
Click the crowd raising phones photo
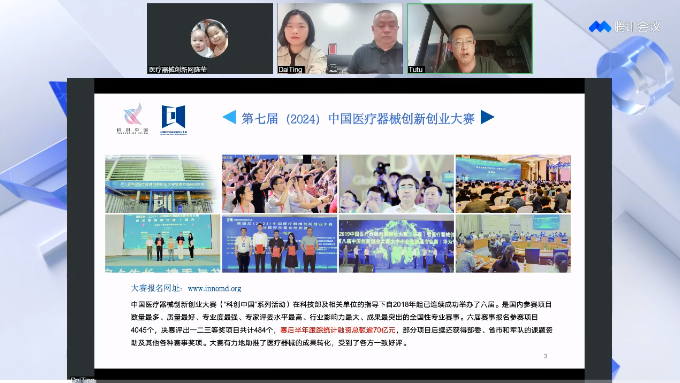(279, 184)
